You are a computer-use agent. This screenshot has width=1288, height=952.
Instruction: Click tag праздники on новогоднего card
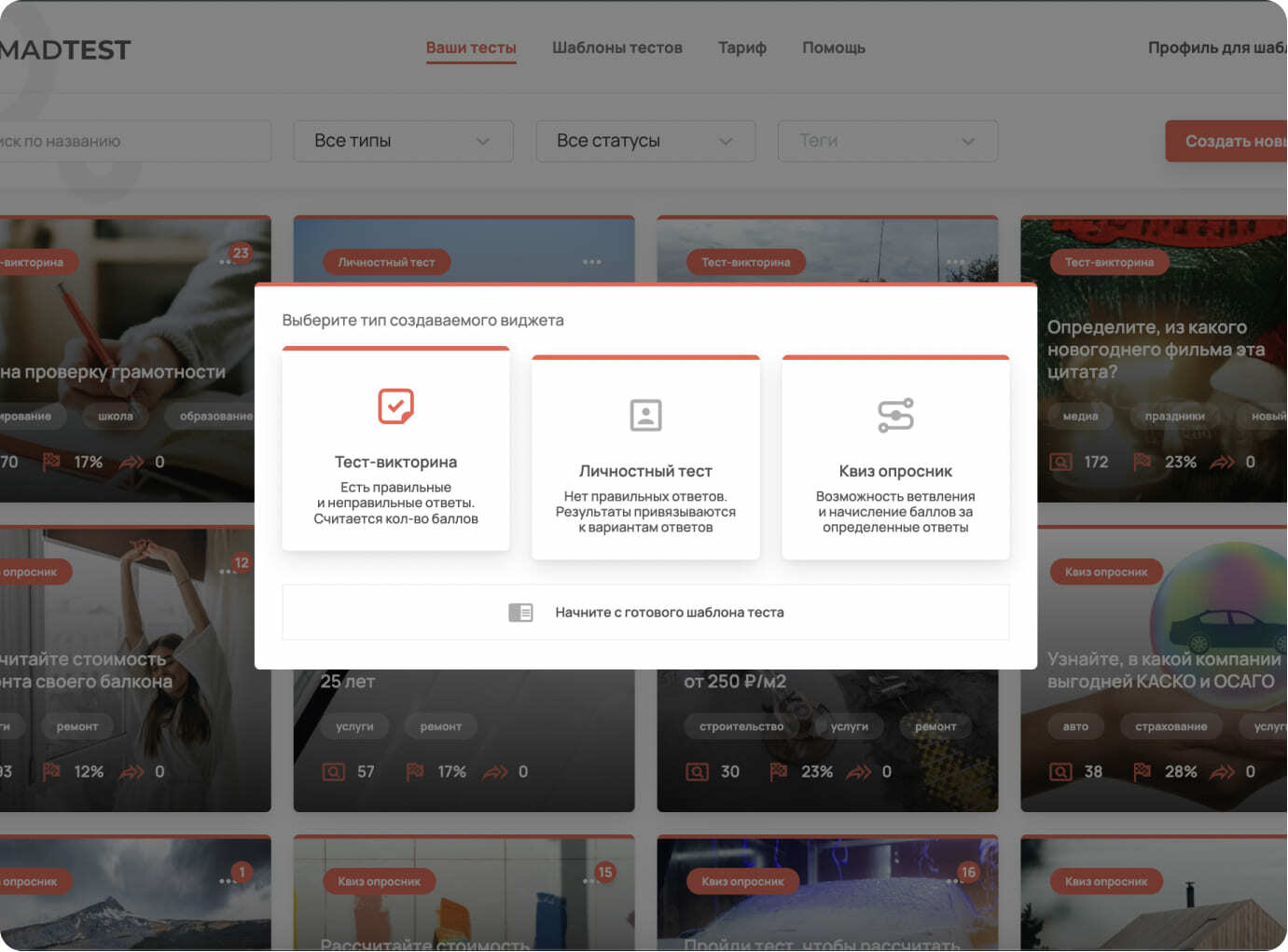(x=1174, y=416)
